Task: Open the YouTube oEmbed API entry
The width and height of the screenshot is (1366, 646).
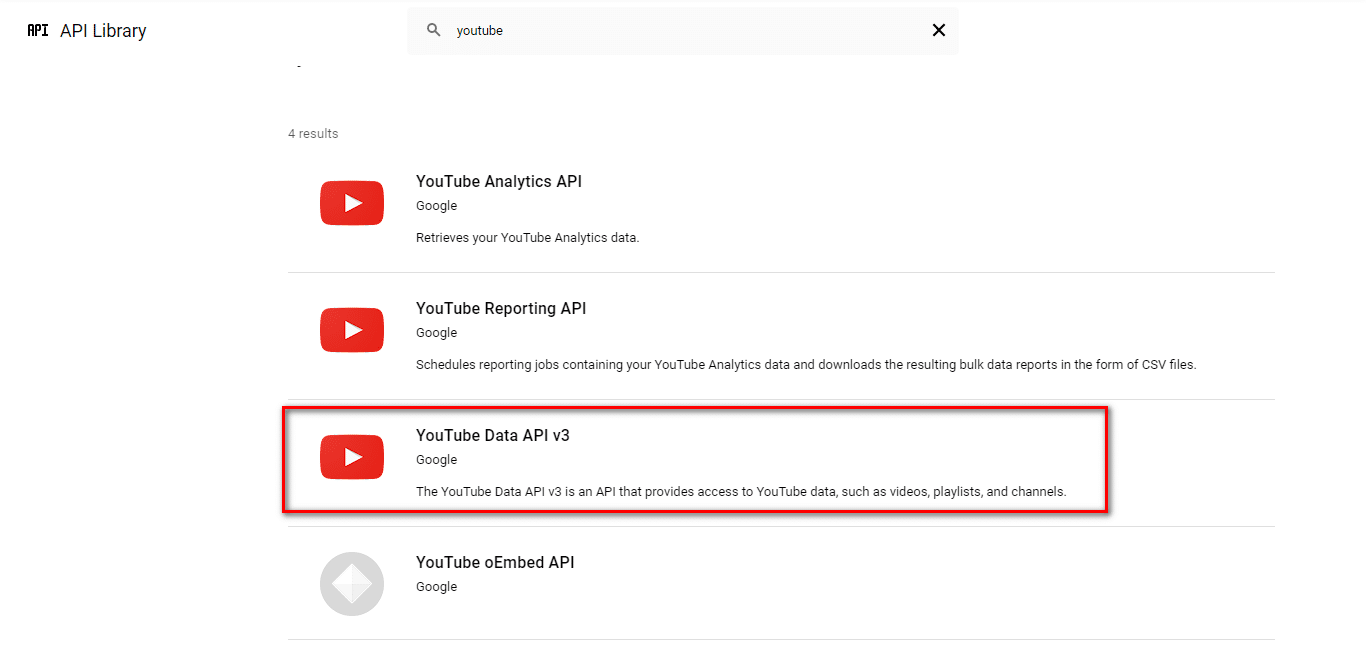Action: pyautogui.click(x=495, y=562)
